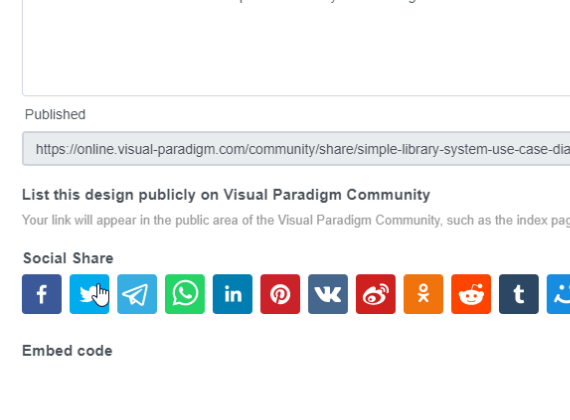
Task: Click the Published label
Action: 55,114
